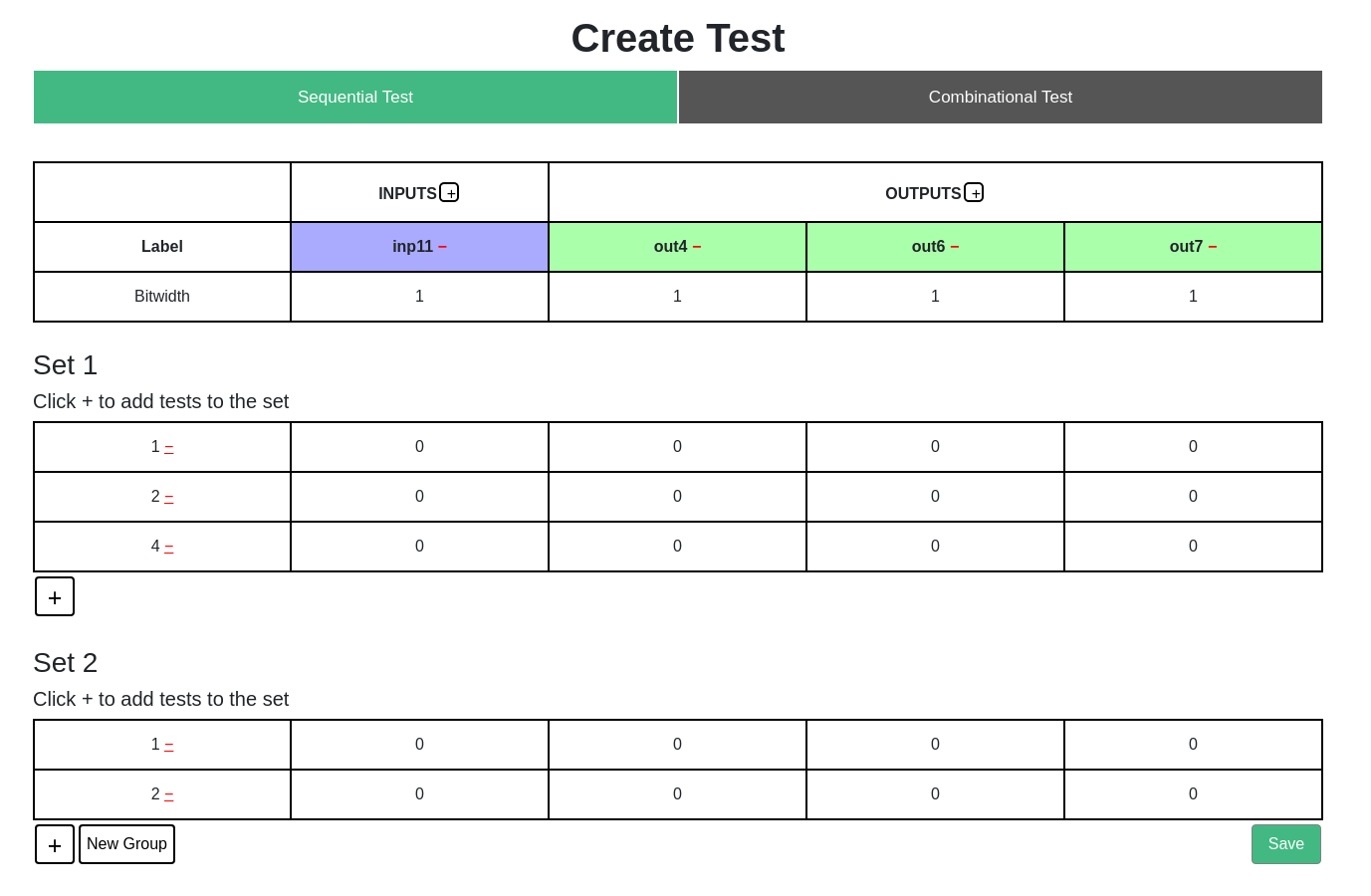This screenshot has width=1371, height=896.
Task: Delete test row 2 from Set 2
Action: click(167, 793)
